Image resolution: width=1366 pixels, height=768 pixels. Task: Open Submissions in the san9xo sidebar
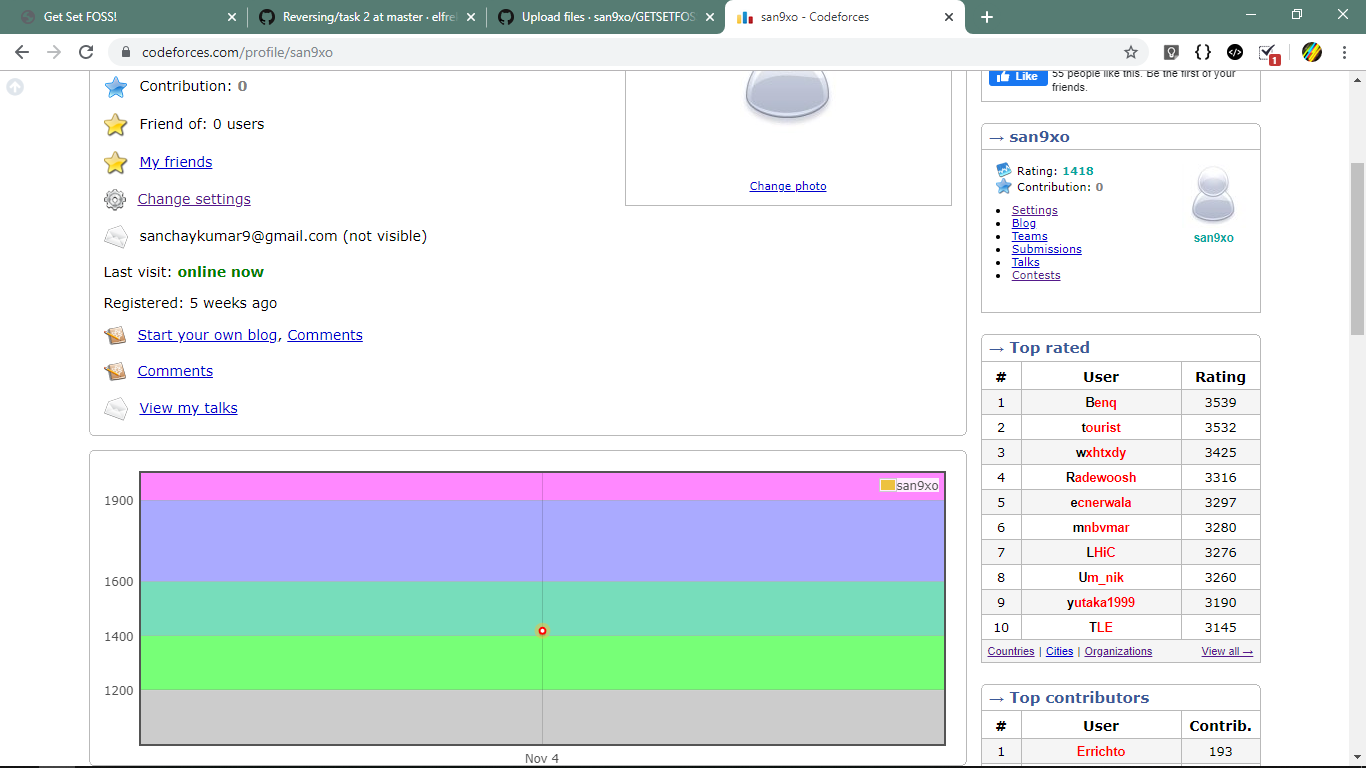pos(1047,249)
